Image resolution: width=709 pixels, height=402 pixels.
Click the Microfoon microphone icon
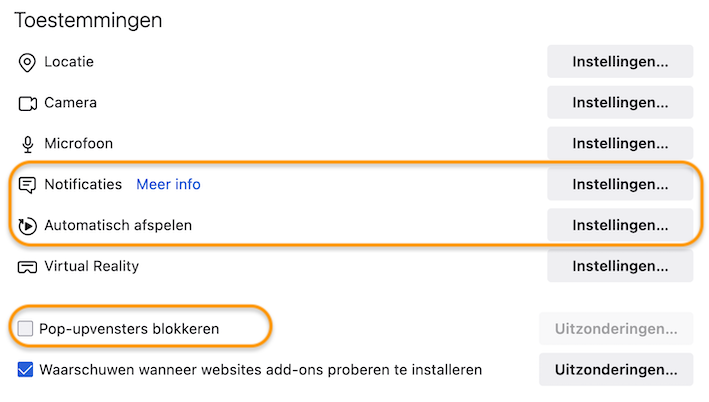[x=28, y=144]
